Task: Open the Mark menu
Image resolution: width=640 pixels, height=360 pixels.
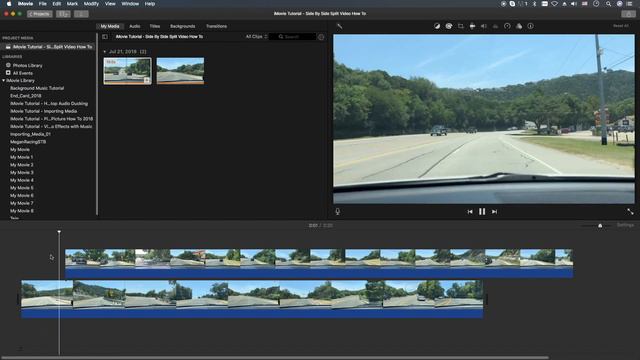Action: pos(72,4)
